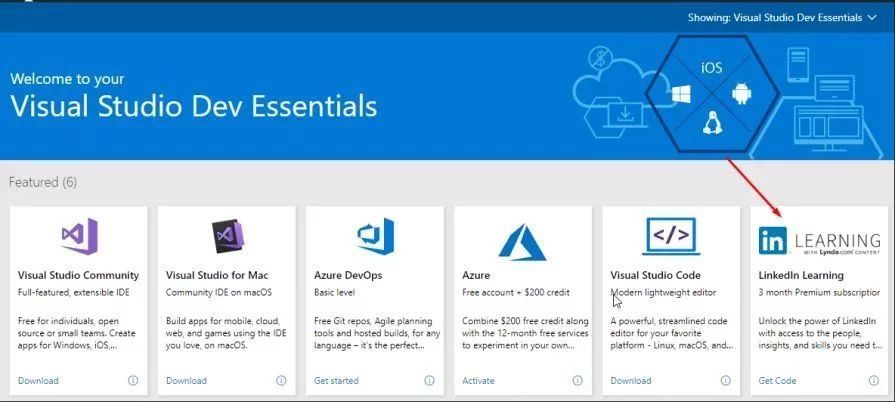Activate the Azure free account
This screenshot has height=402, width=895.
coord(478,381)
